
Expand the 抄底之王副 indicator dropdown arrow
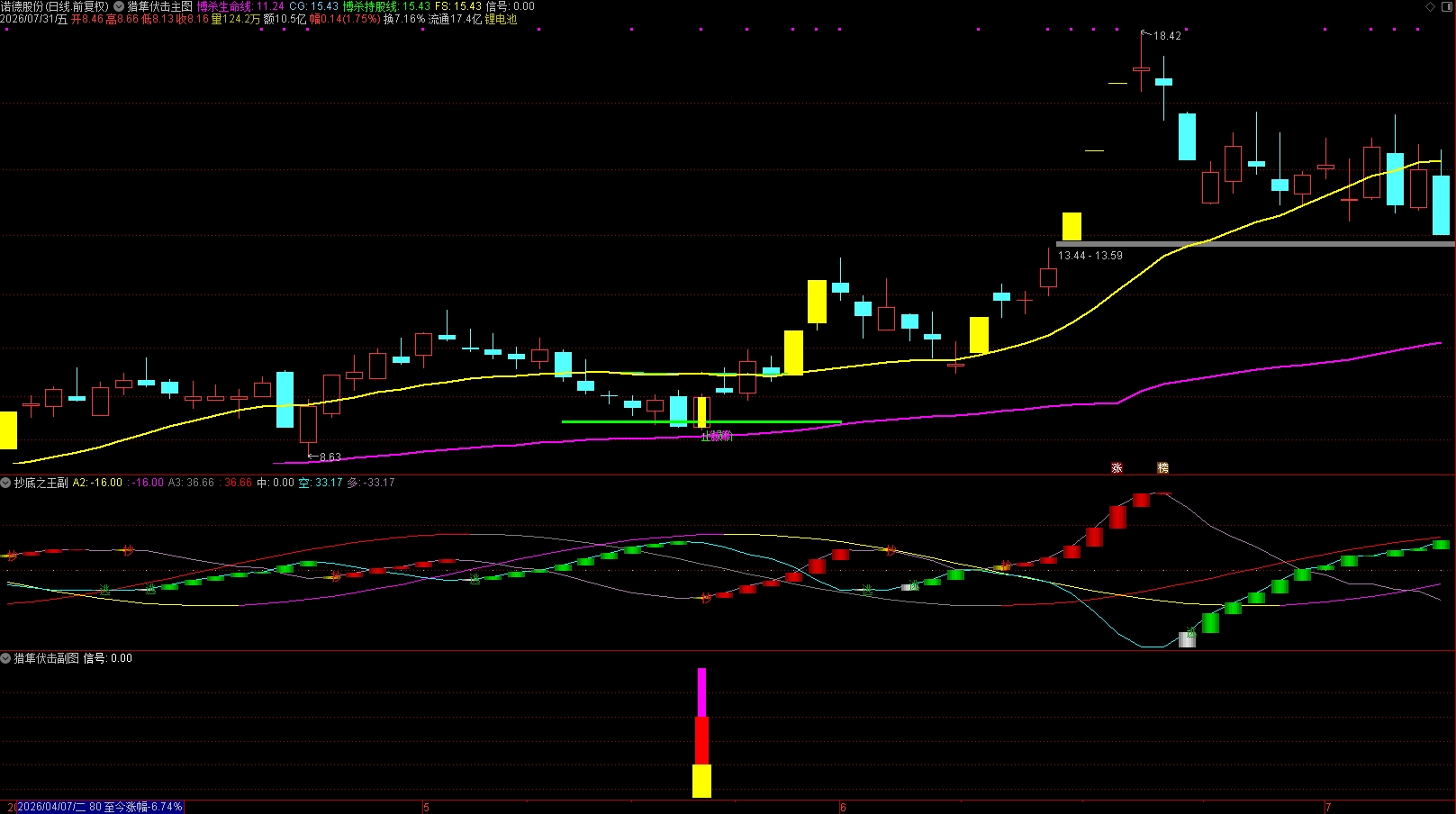coord(5,483)
